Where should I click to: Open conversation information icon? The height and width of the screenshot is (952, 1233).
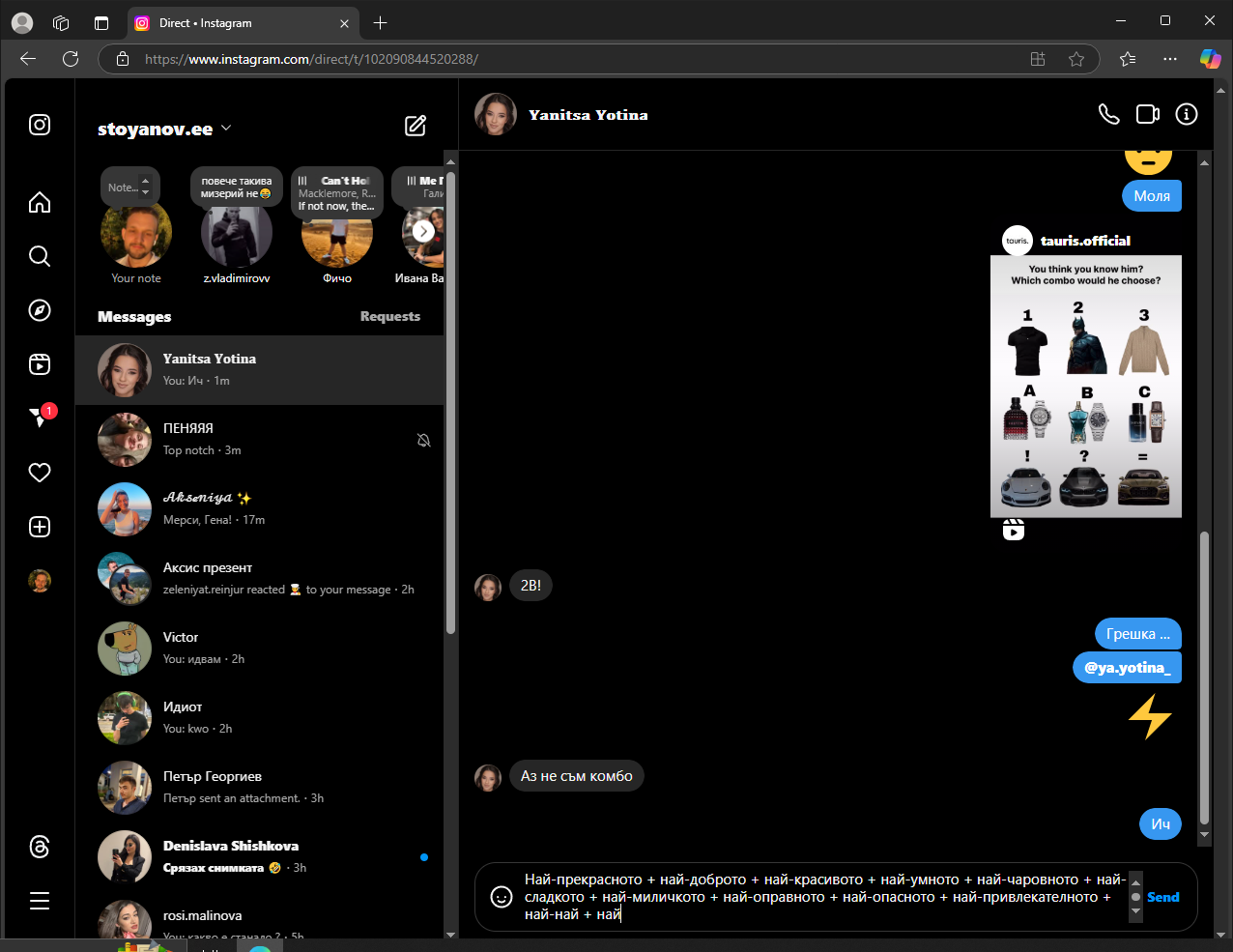click(1187, 114)
